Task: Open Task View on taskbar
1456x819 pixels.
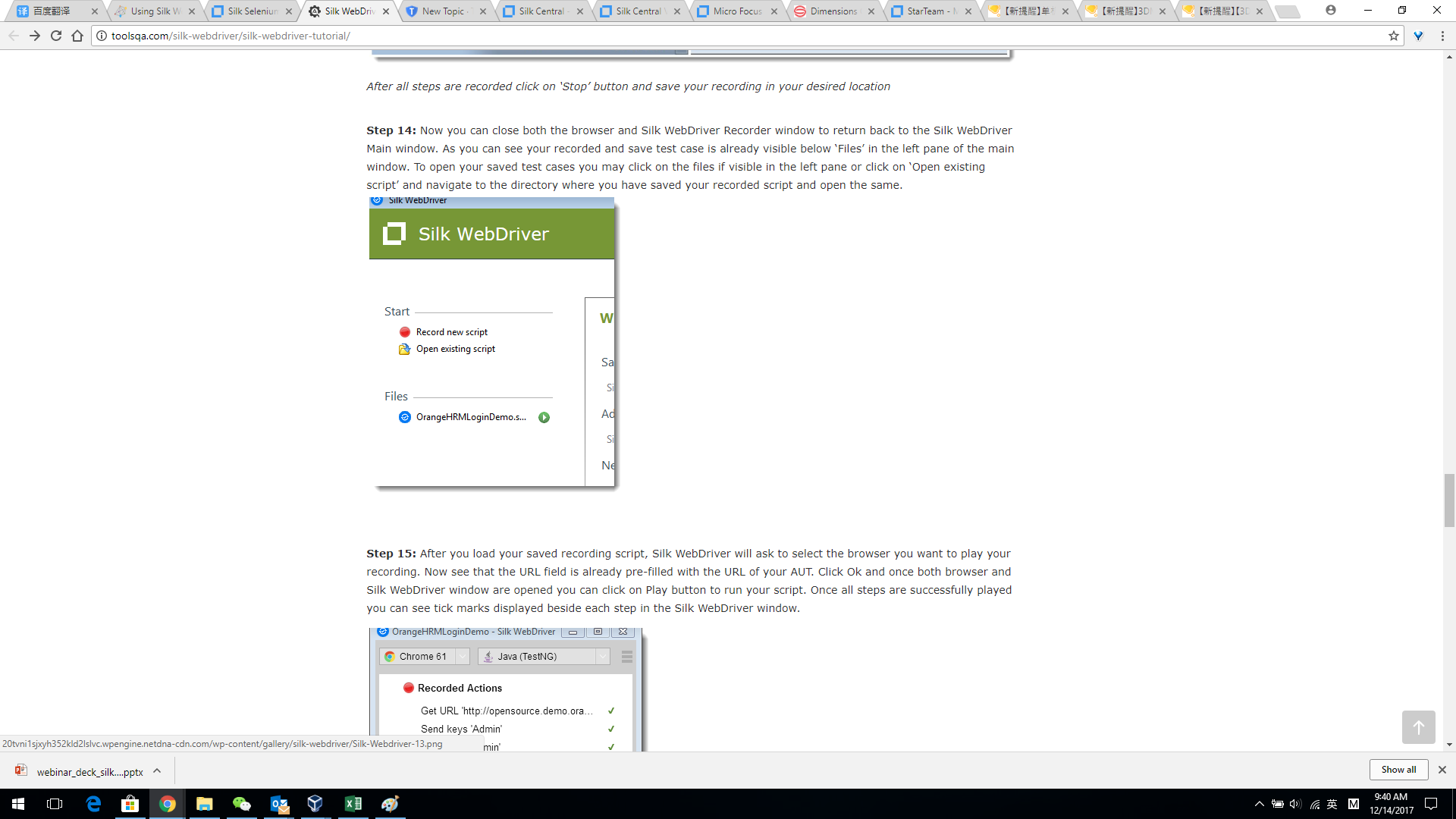Action: [55, 804]
